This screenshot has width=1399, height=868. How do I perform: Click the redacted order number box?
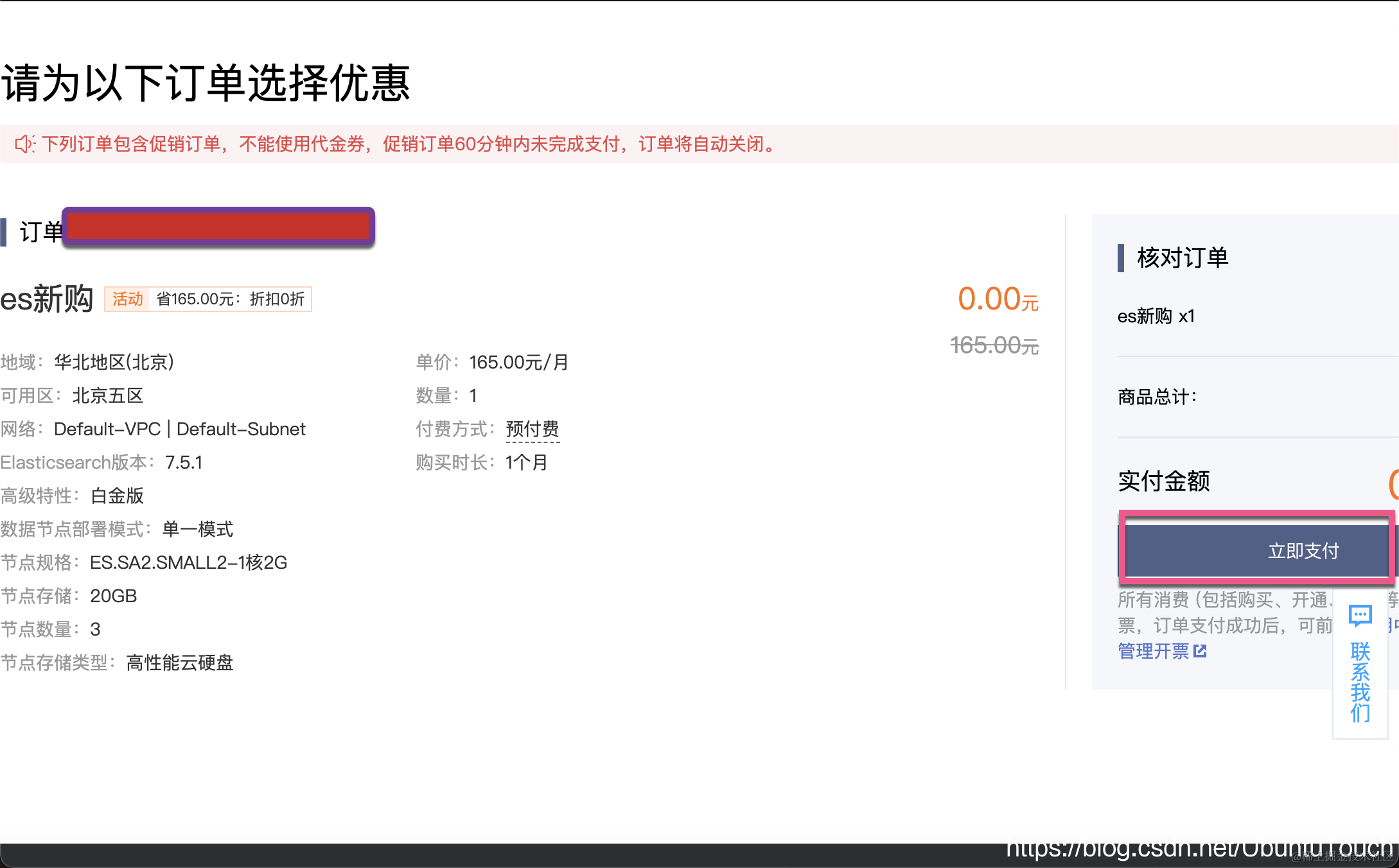point(218,227)
